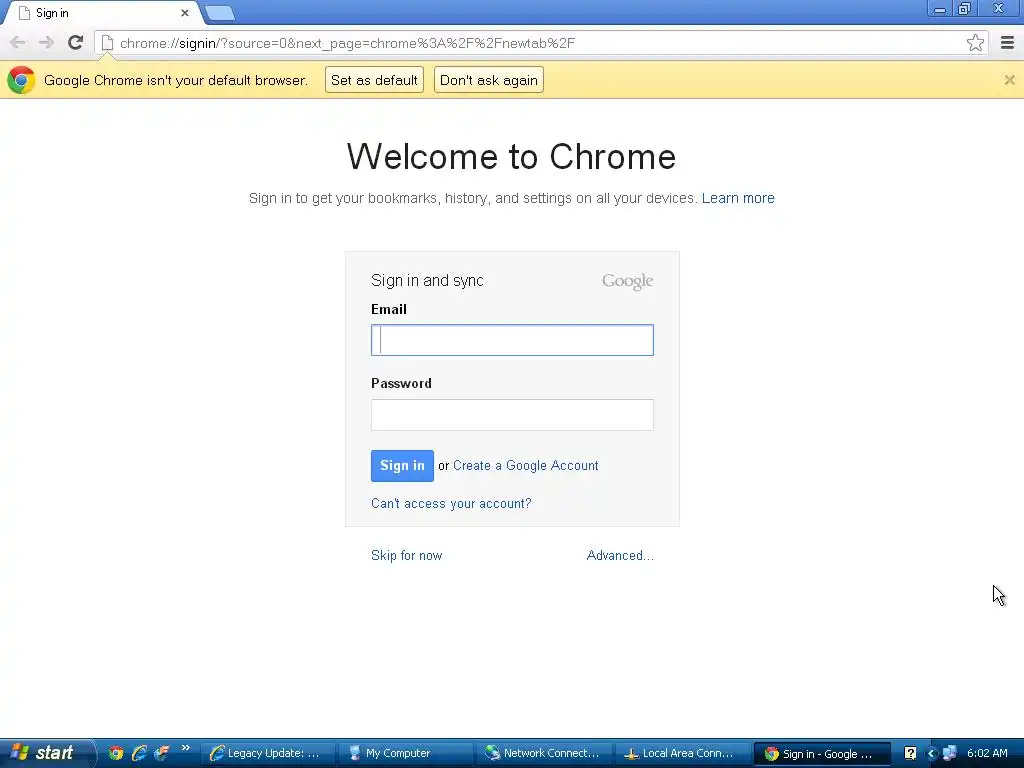Open the Learn more link
The height and width of the screenshot is (768, 1024).
(x=738, y=198)
